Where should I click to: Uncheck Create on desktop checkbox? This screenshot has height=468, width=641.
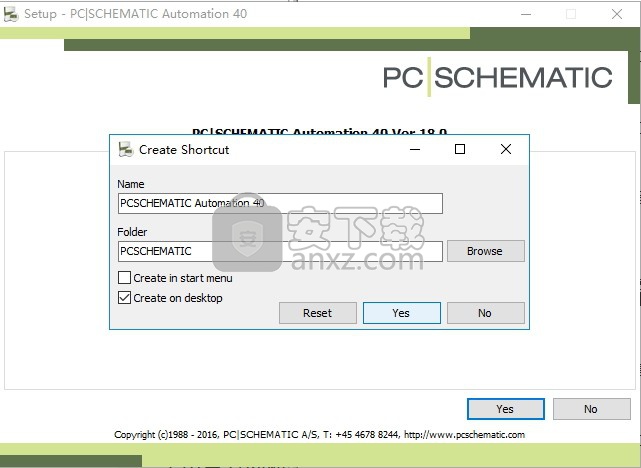click(x=124, y=298)
